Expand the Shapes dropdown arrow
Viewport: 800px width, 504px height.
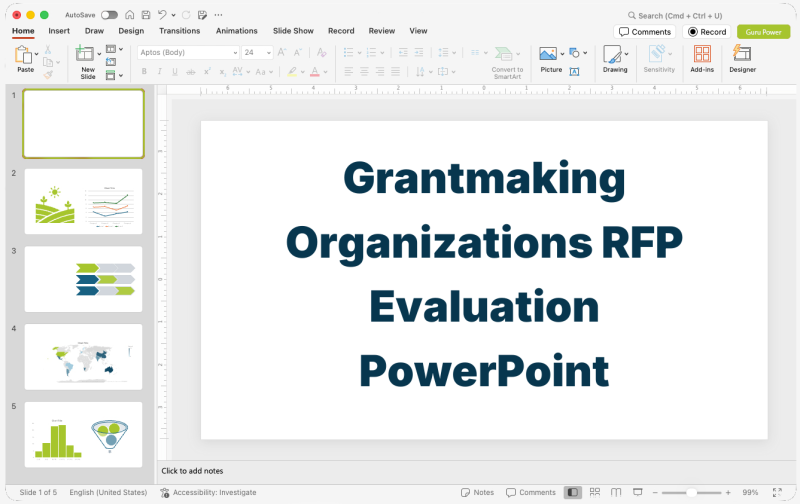[585, 53]
